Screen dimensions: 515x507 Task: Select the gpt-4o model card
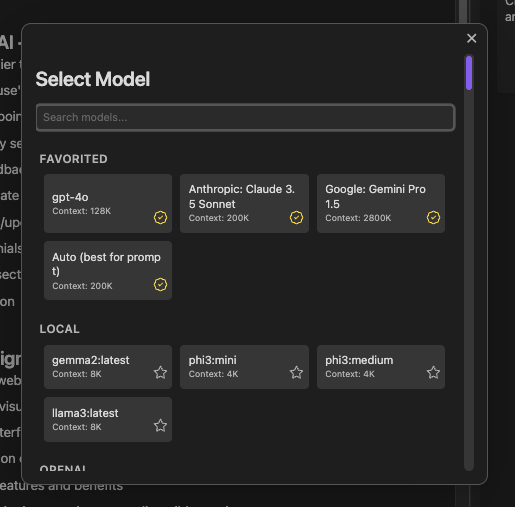(108, 203)
